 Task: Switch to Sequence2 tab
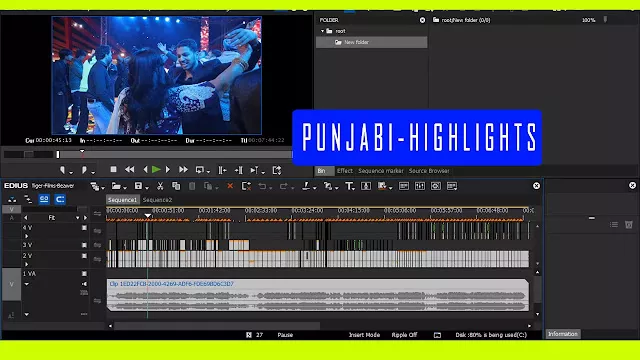click(157, 200)
